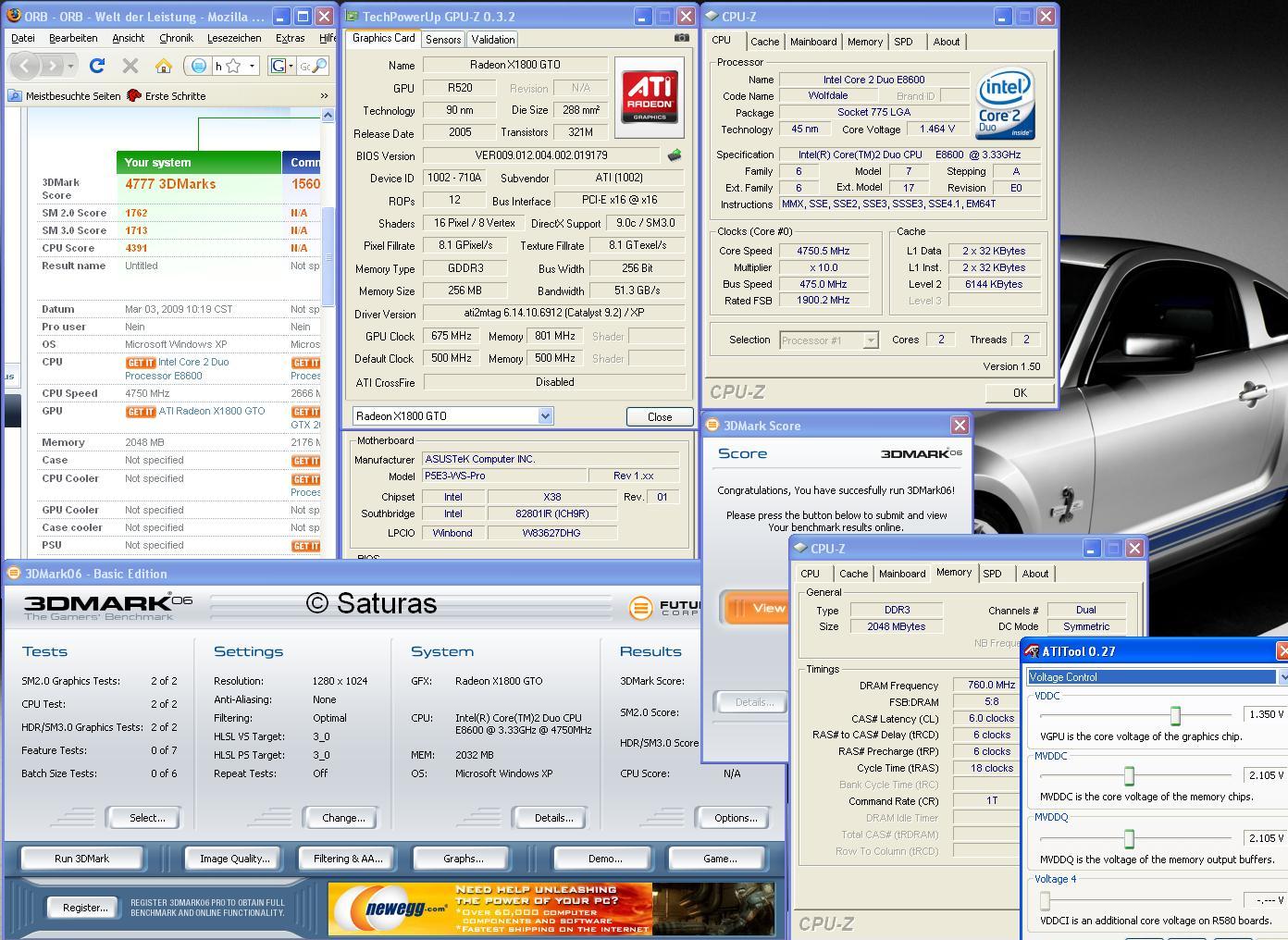Image resolution: width=1288 pixels, height=940 pixels.
Task: Close the 3DMark Score dialog
Action: (960, 425)
